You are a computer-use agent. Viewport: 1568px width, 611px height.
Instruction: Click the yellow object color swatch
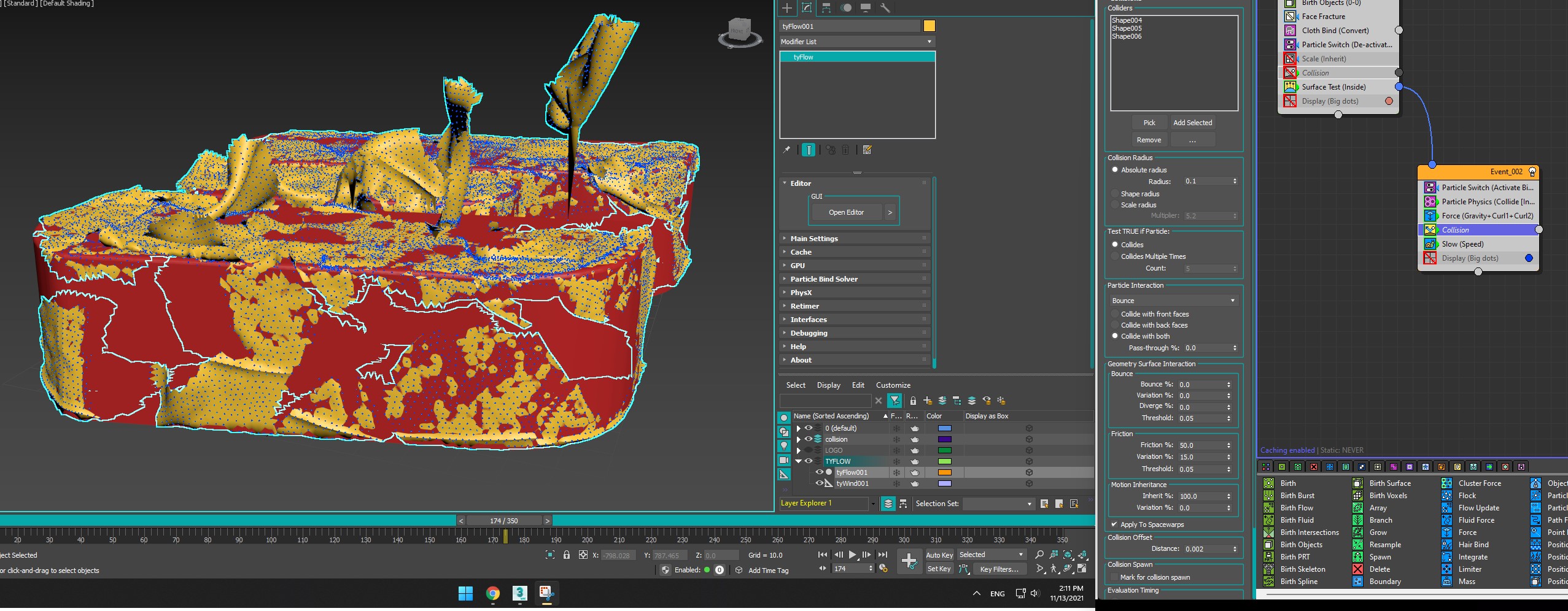click(929, 26)
